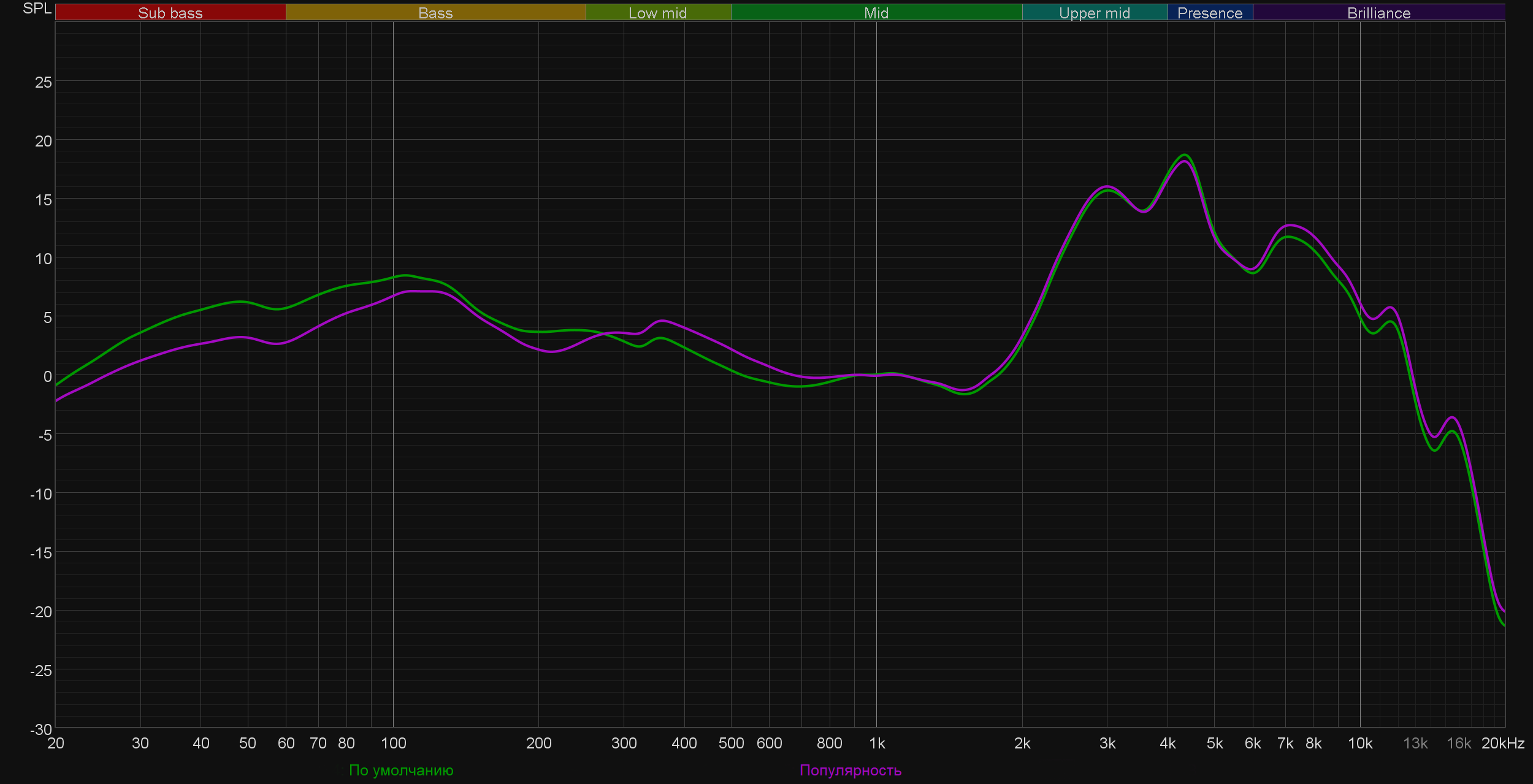Image resolution: width=1533 pixels, height=784 pixels.
Task: Select the Presence band header
Action: [x=1209, y=13]
